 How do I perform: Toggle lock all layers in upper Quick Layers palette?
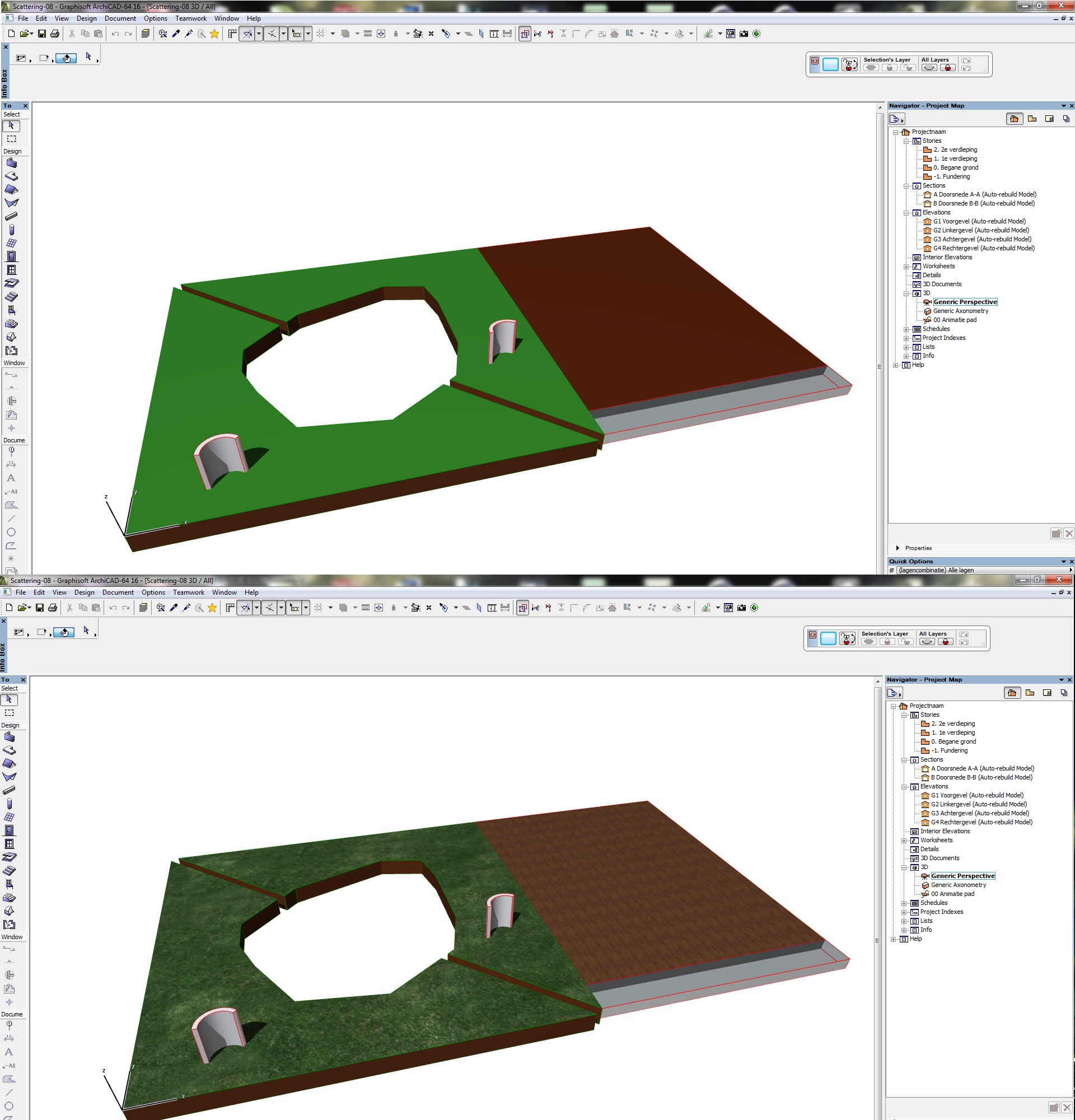(947, 68)
